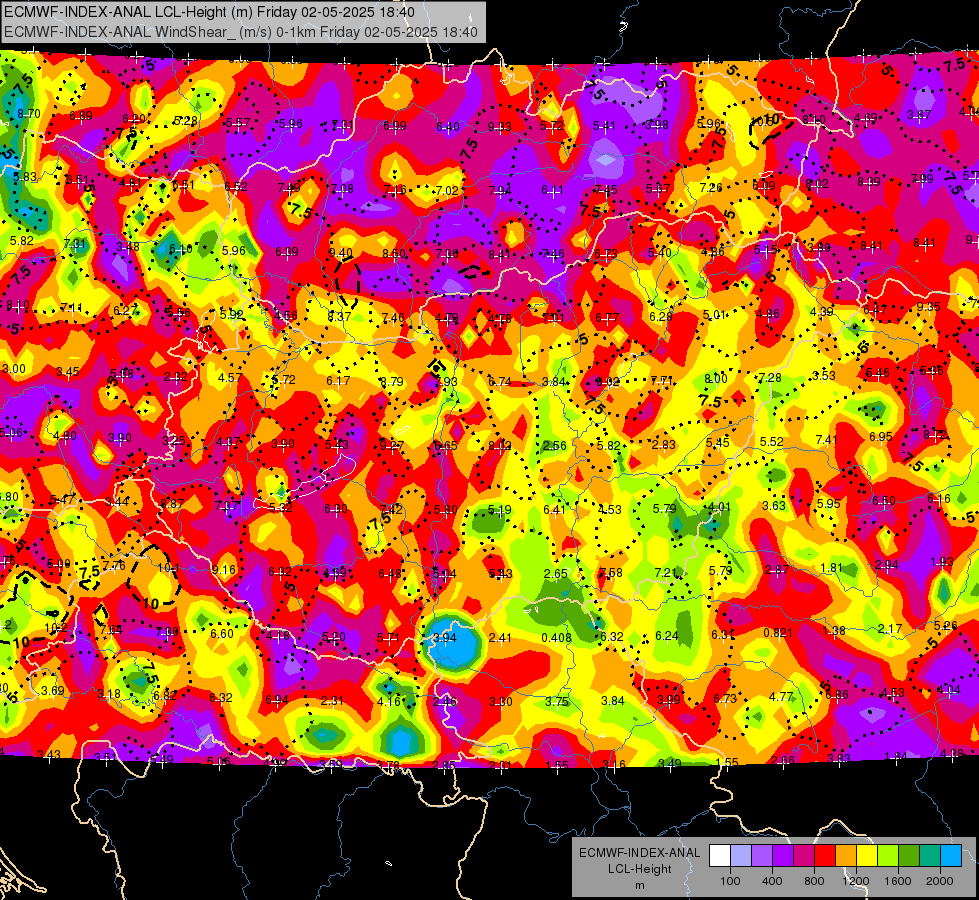This screenshot has height=900, width=979.
Task: Click the map value '9.16'
Action: point(224,570)
